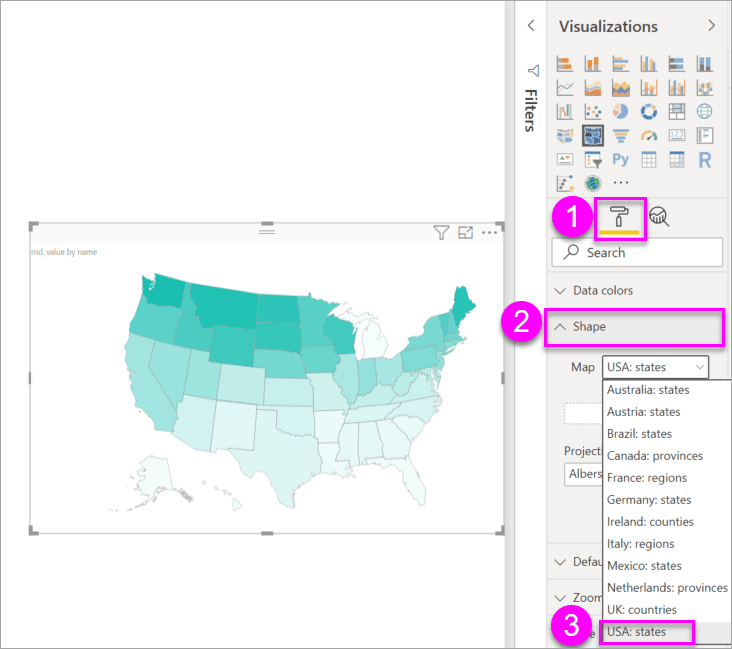
Task: Open the Format paint roller tab
Action: [619, 218]
